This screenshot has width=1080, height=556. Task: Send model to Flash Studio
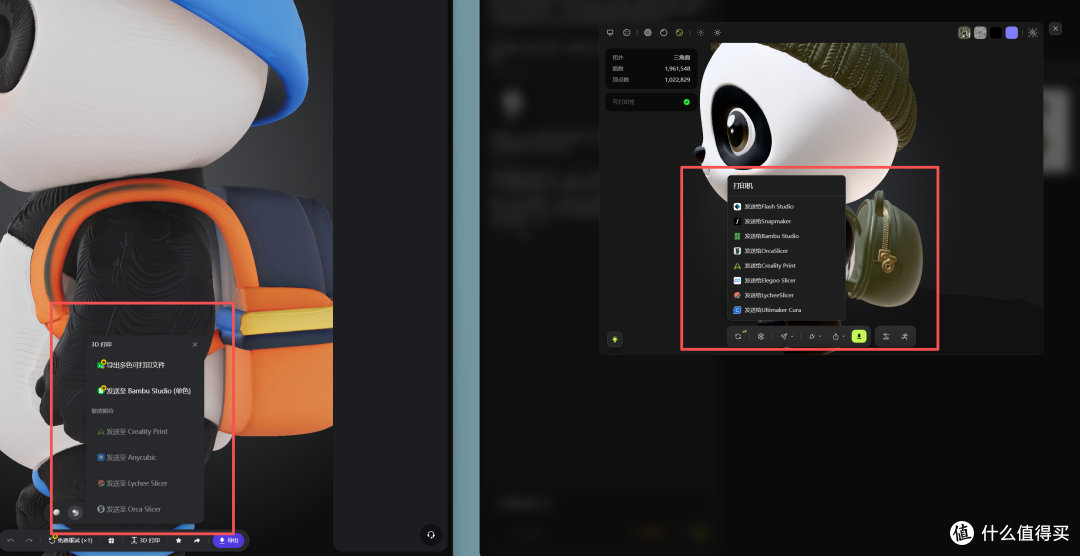[786, 207]
